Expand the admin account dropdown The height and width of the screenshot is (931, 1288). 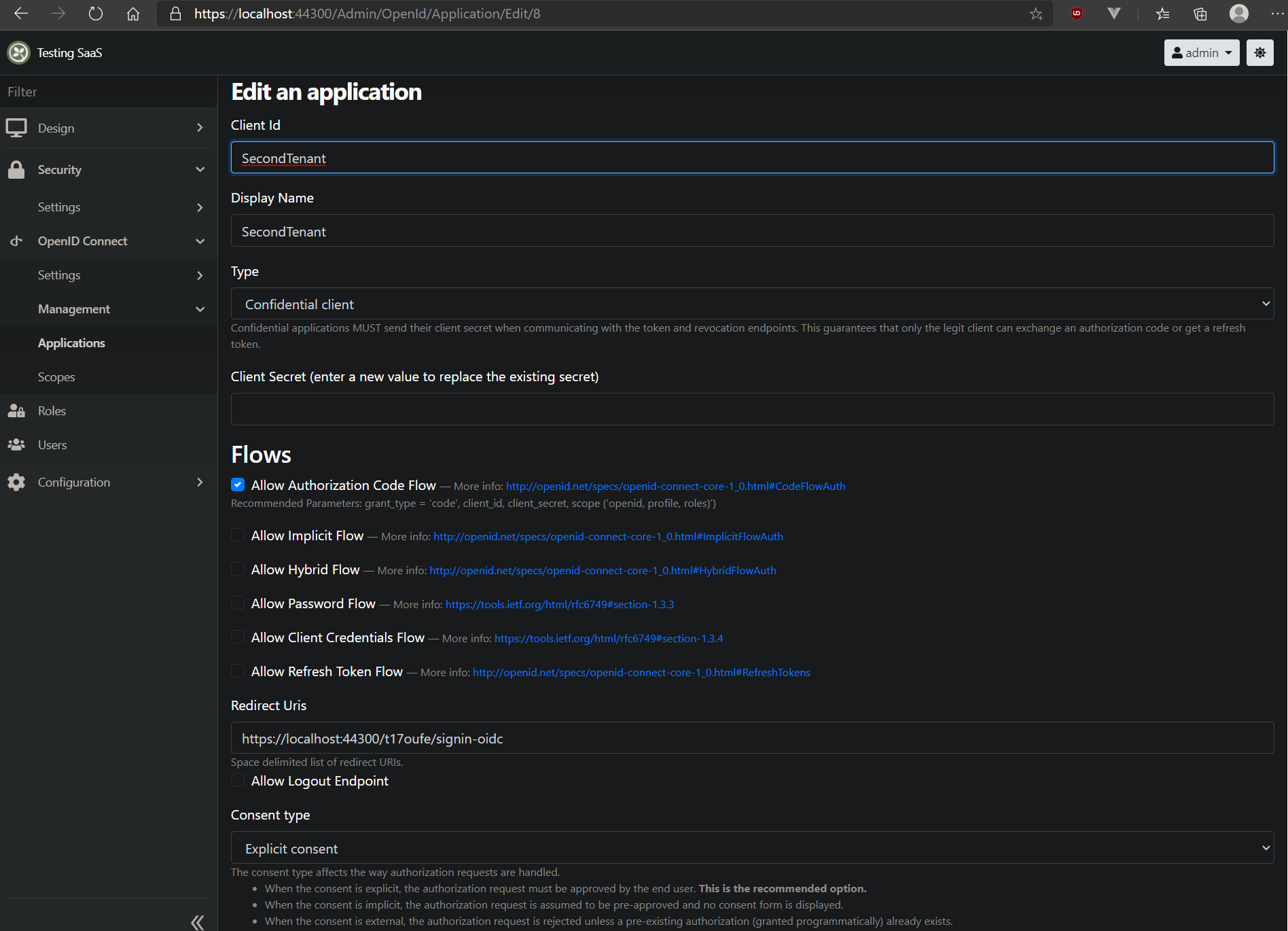pos(1201,52)
